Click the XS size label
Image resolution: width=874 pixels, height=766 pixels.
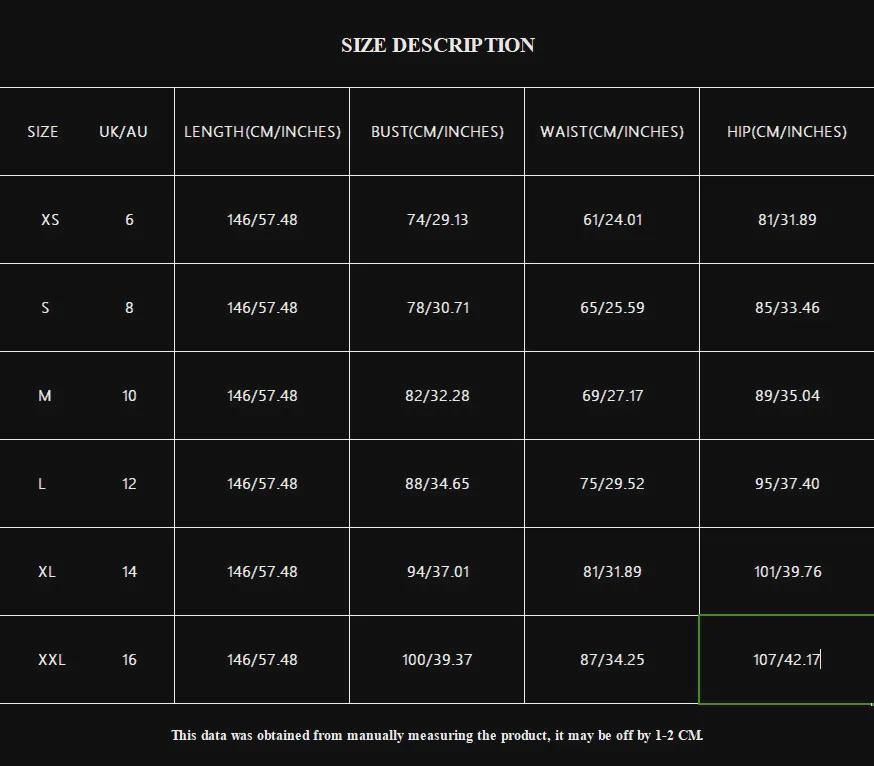(50, 220)
